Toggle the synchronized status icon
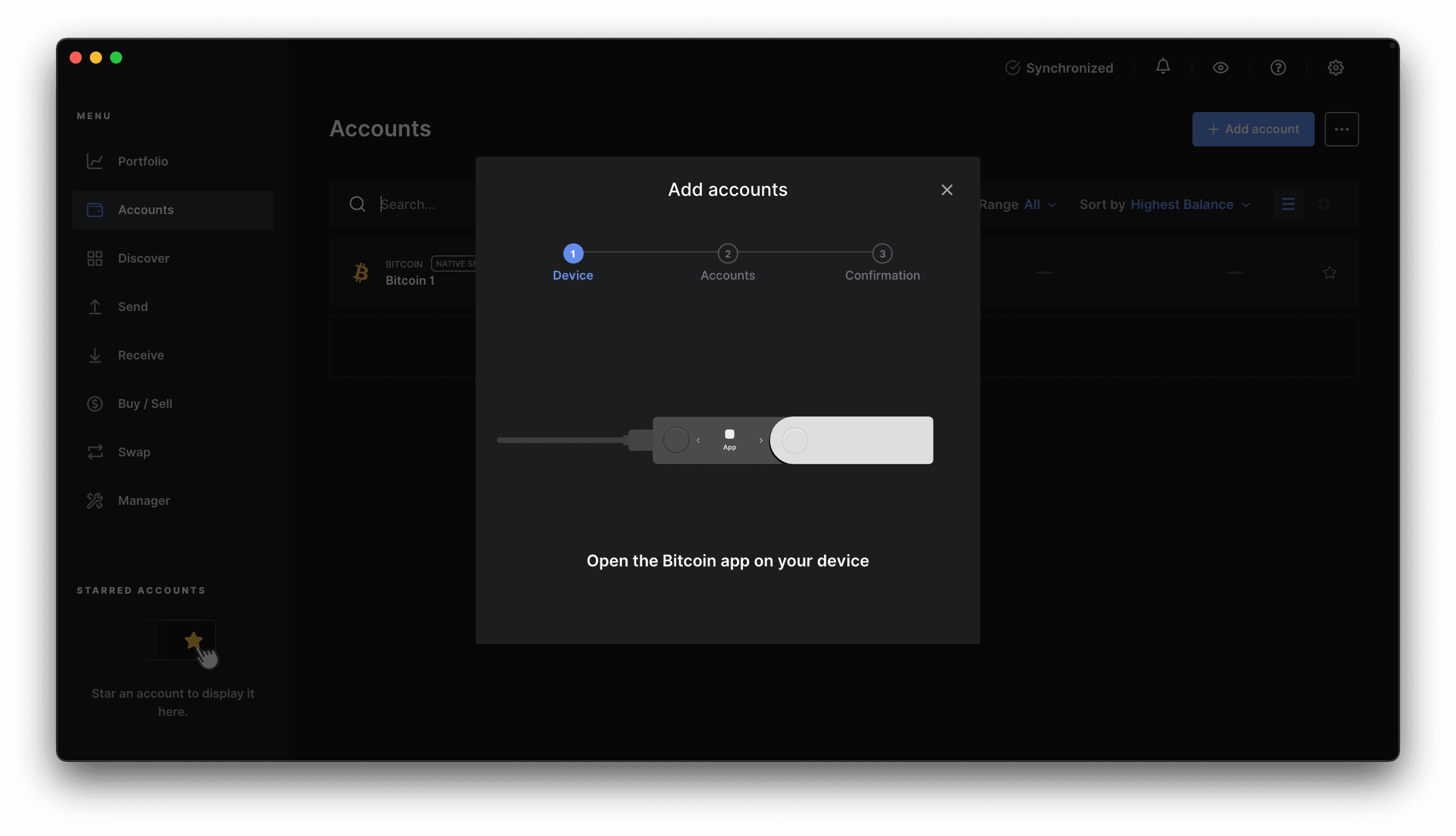This screenshot has width=1456, height=836. (x=1012, y=67)
